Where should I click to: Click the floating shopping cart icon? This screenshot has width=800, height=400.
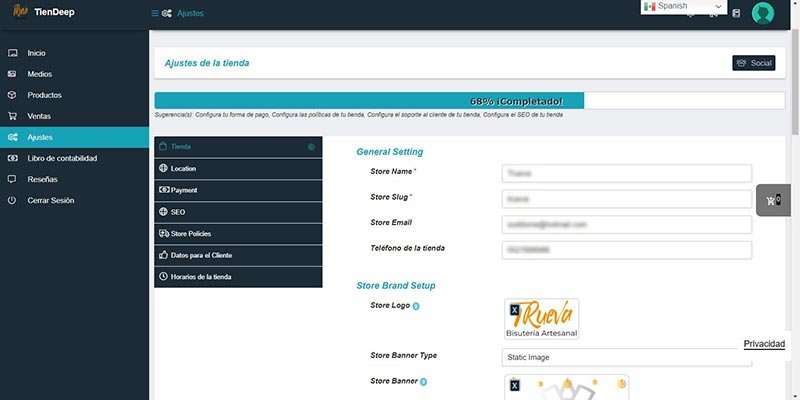point(771,201)
